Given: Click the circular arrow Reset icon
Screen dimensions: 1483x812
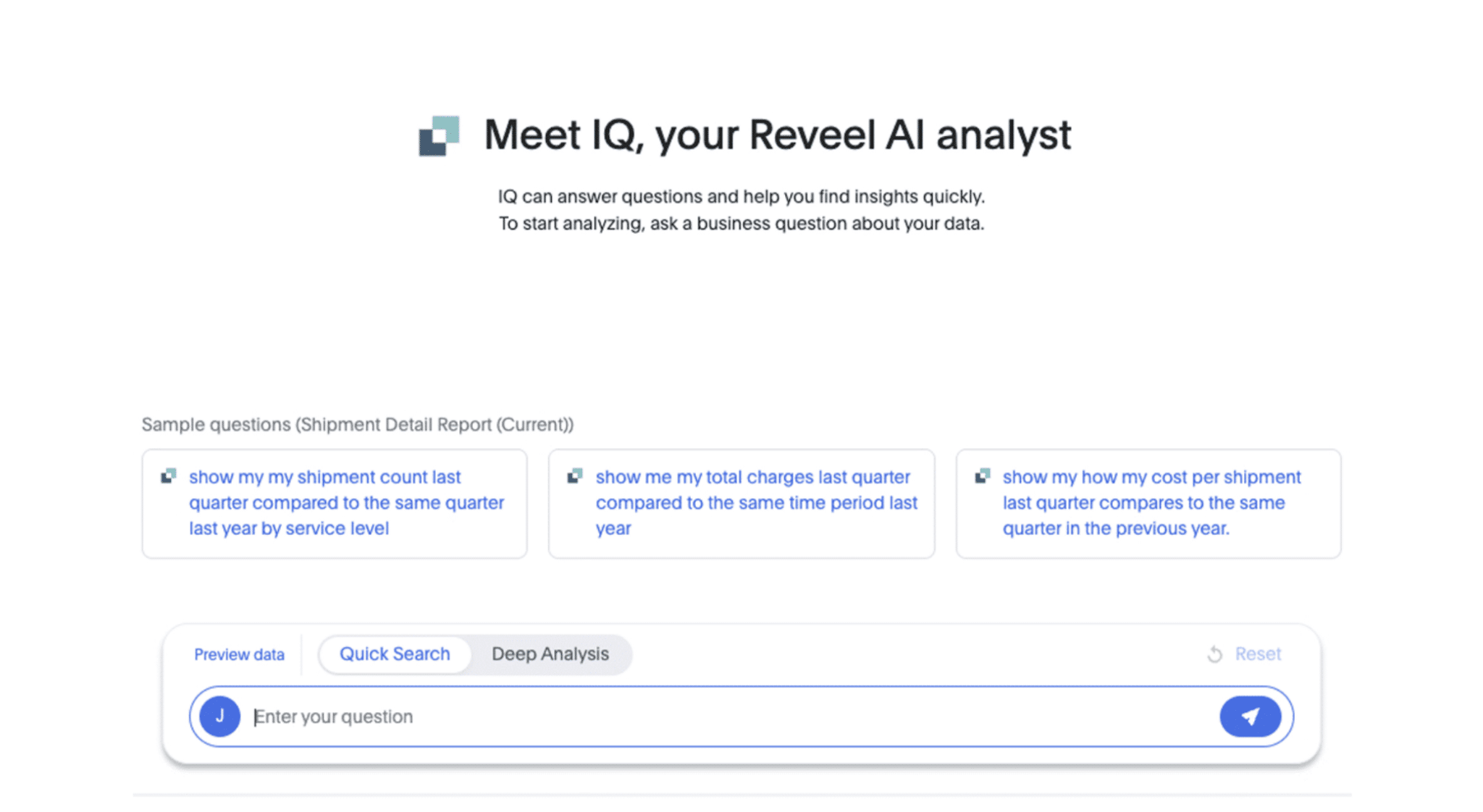Looking at the screenshot, I should click(x=1214, y=654).
